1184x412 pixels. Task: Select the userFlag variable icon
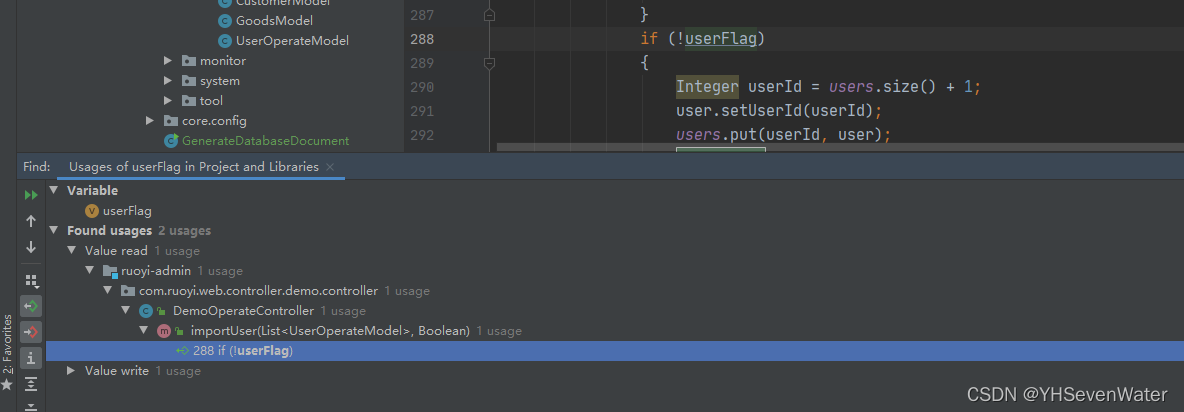click(x=92, y=211)
